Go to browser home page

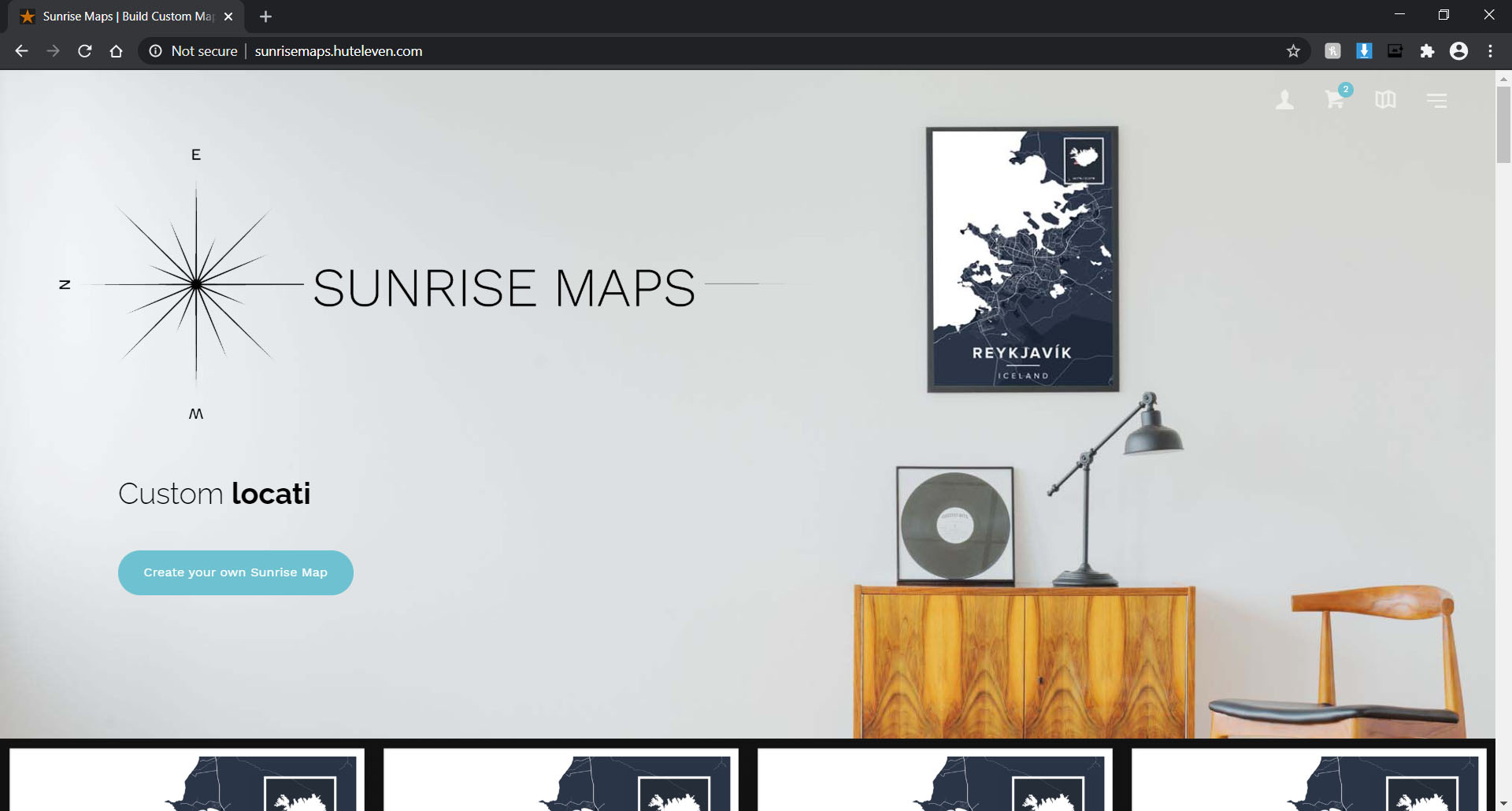117,51
